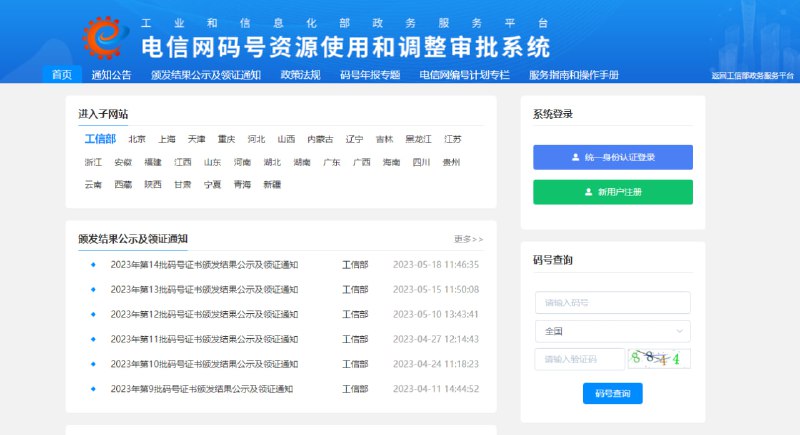Click 统一身份认证登录 button
The image size is (800, 435).
613,157
